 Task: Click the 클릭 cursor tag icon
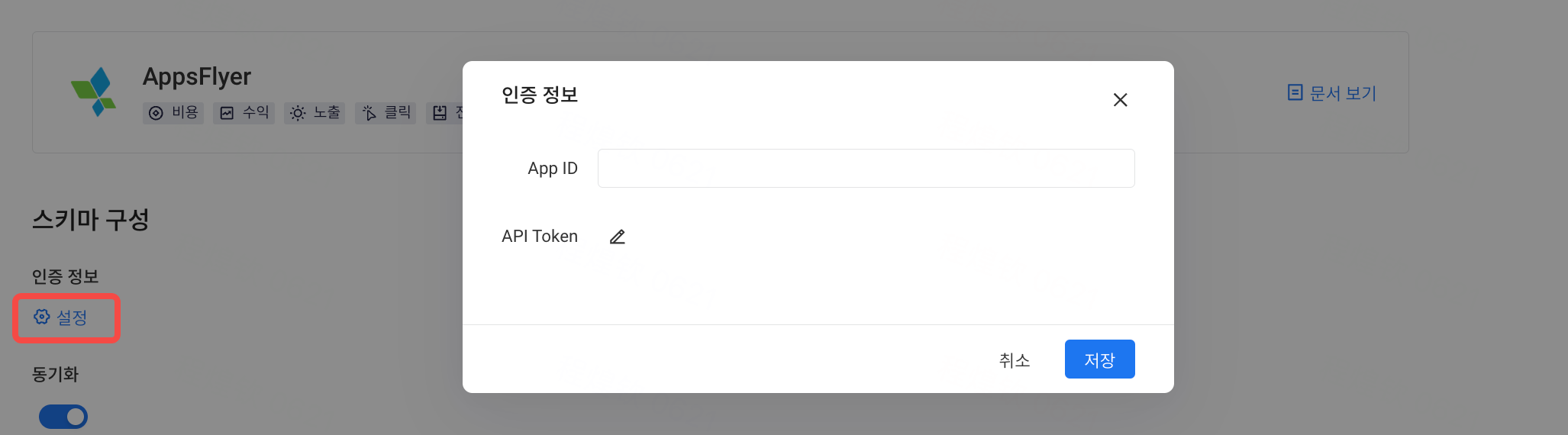pos(369,113)
